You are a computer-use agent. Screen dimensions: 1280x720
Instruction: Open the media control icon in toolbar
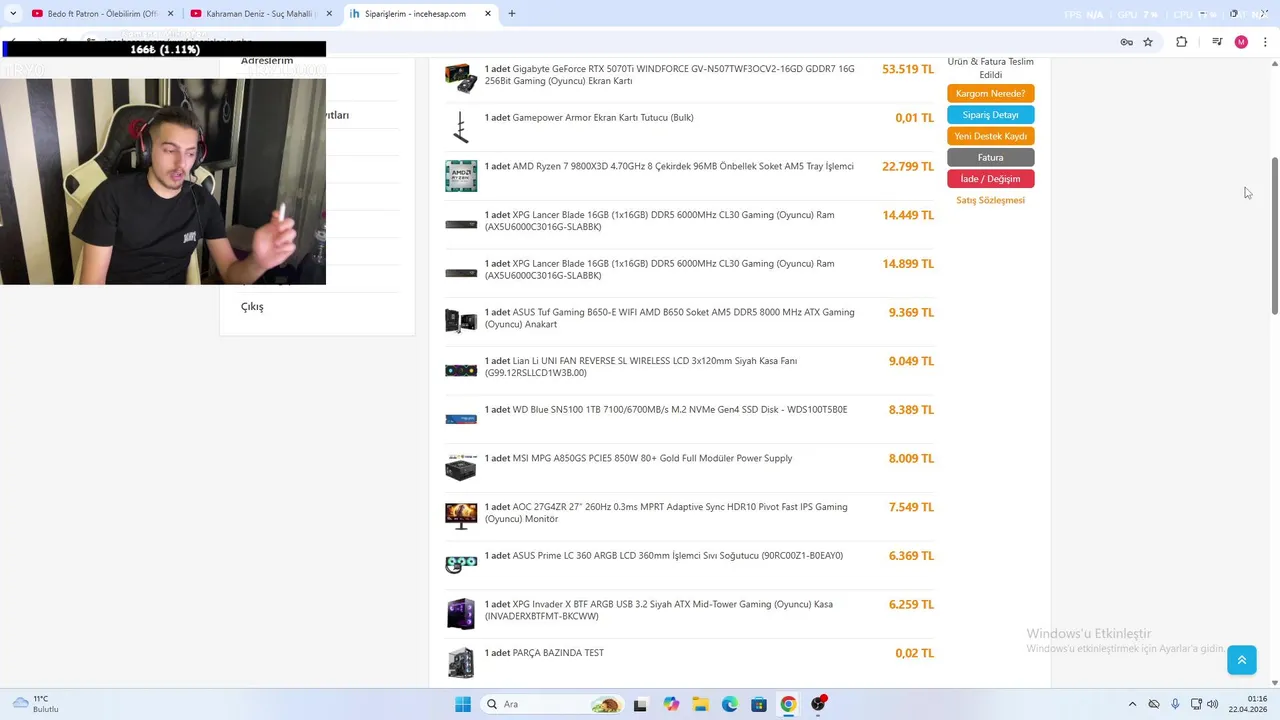tap(1217, 42)
